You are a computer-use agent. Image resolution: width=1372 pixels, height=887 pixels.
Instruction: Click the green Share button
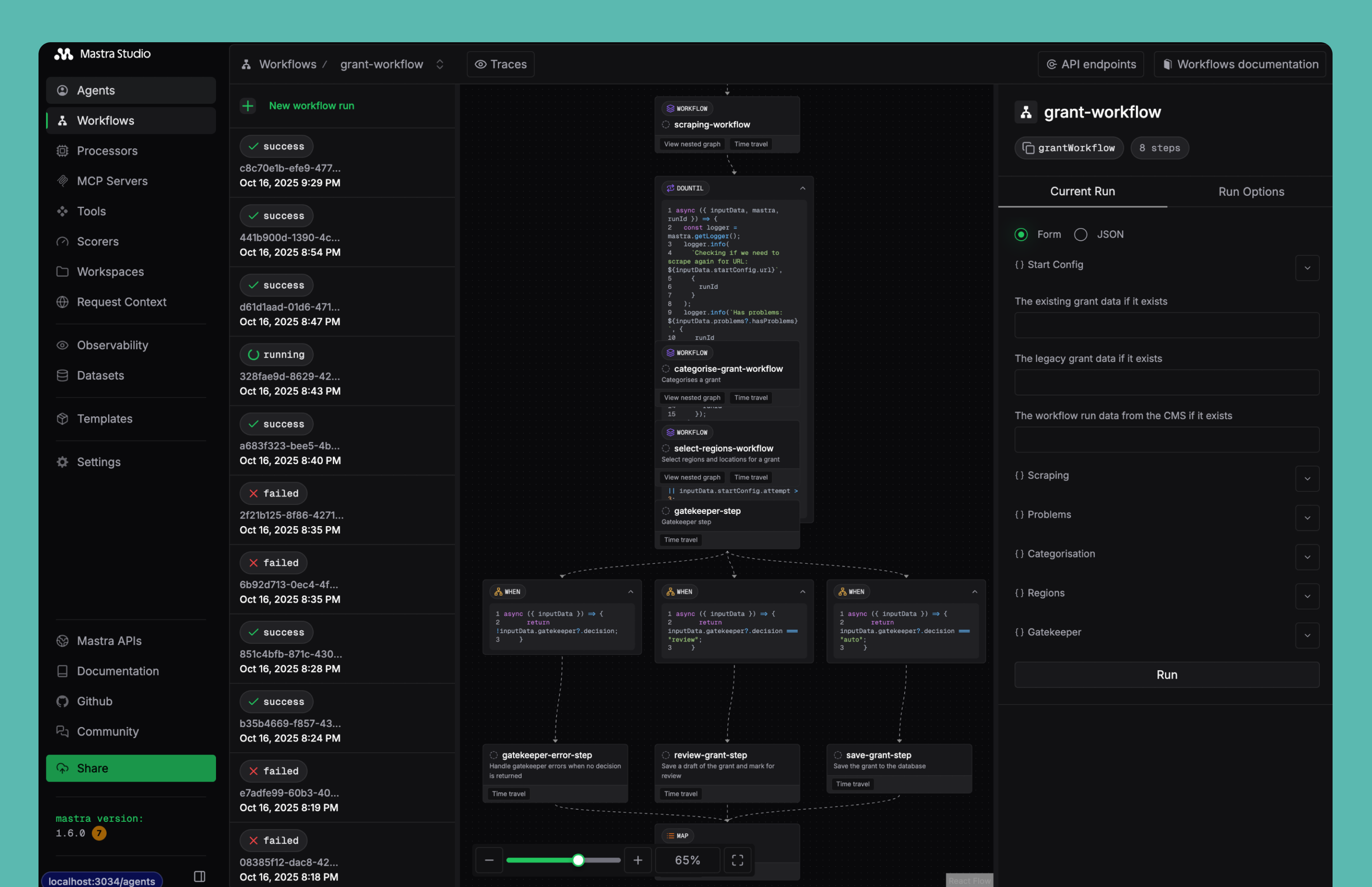click(x=131, y=768)
